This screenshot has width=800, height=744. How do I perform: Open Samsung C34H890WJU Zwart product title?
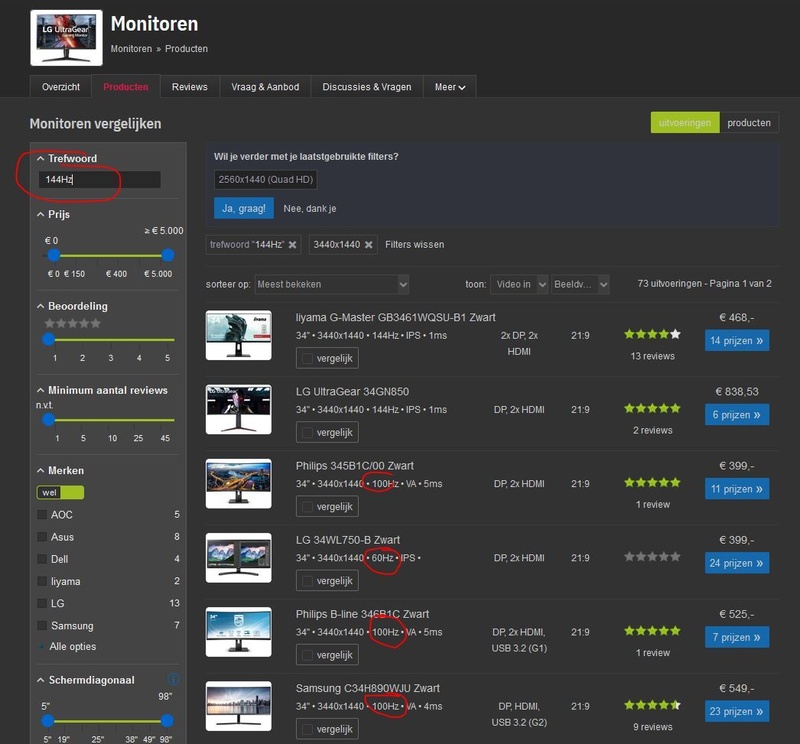pos(367,688)
